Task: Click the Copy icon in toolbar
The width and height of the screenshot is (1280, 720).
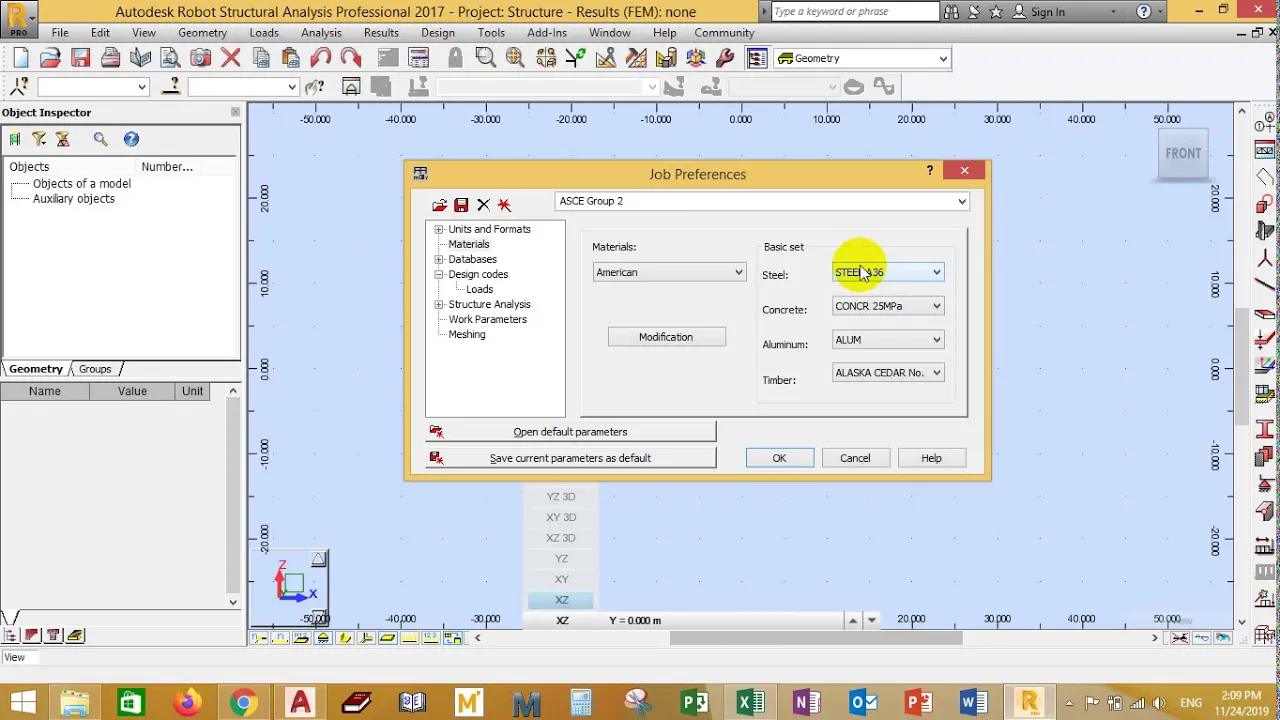Action: [x=261, y=58]
